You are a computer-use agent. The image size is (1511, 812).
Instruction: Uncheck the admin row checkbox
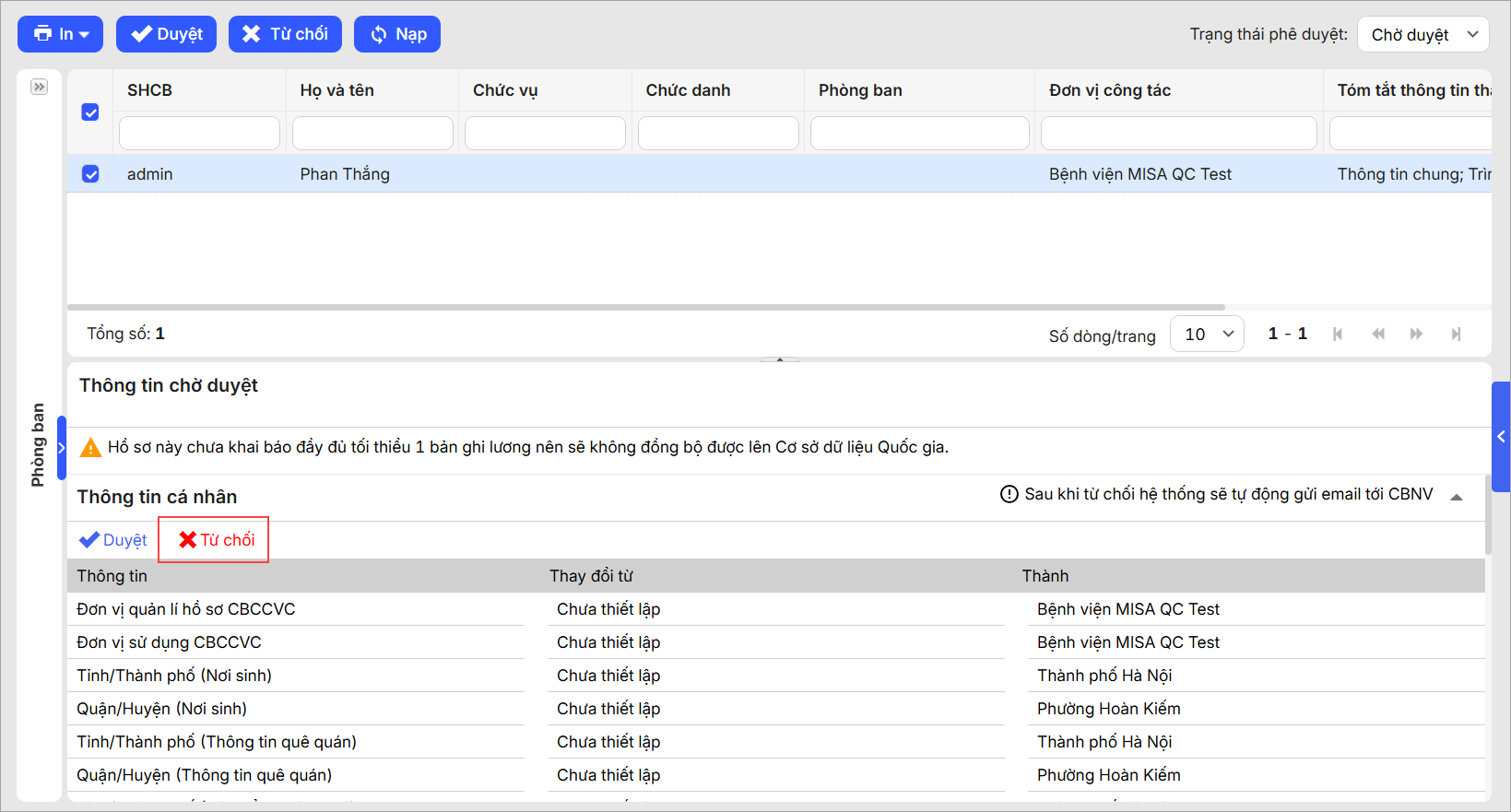click(90, 174)
